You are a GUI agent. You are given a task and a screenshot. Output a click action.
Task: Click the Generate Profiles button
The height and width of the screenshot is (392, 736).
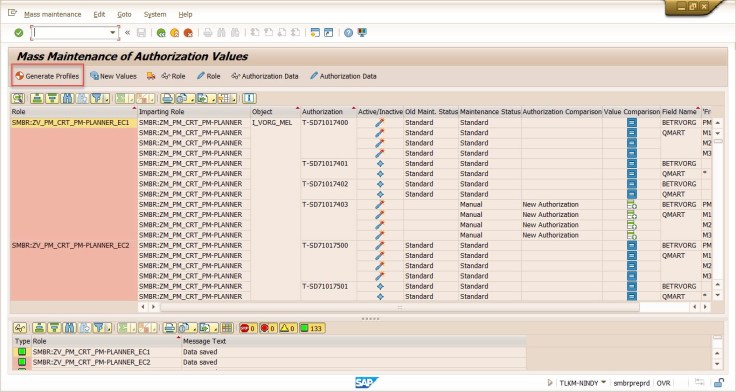(47, 76)
